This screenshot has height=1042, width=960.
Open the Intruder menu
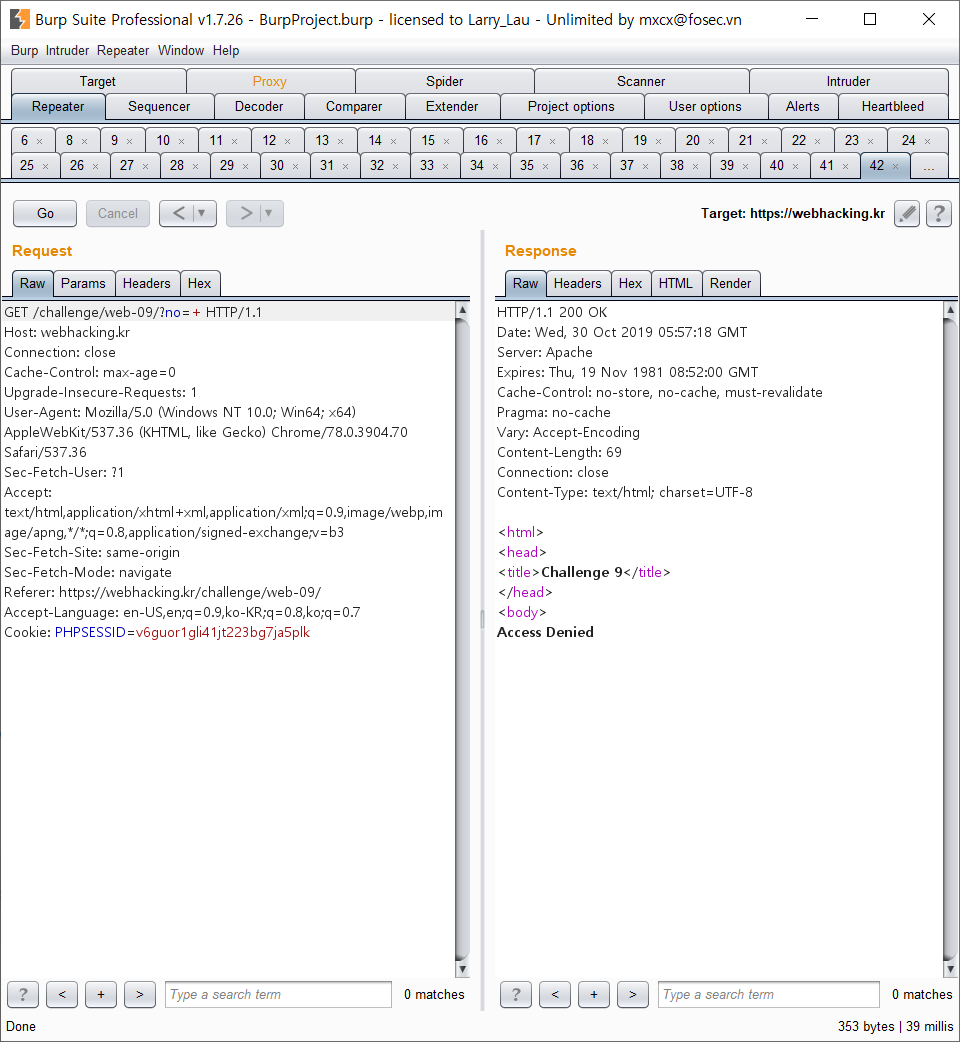click(x=67, y=51)
